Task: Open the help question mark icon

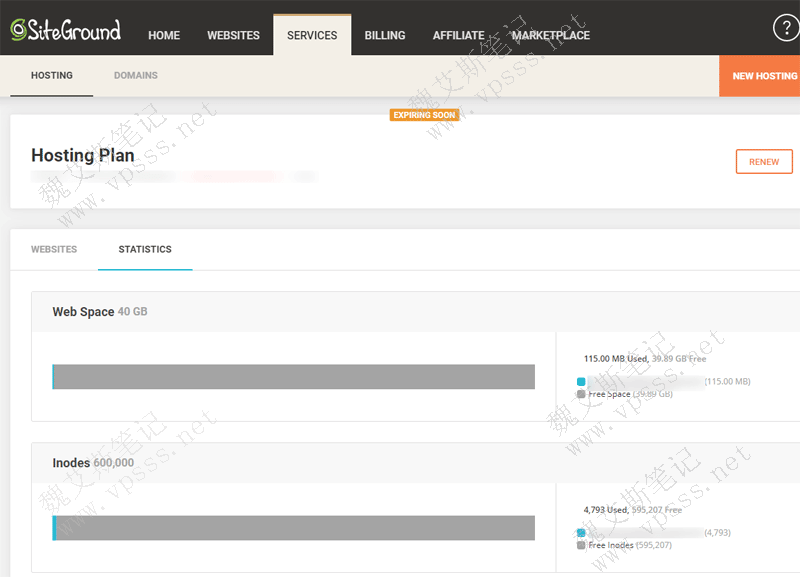Action: 786,29
